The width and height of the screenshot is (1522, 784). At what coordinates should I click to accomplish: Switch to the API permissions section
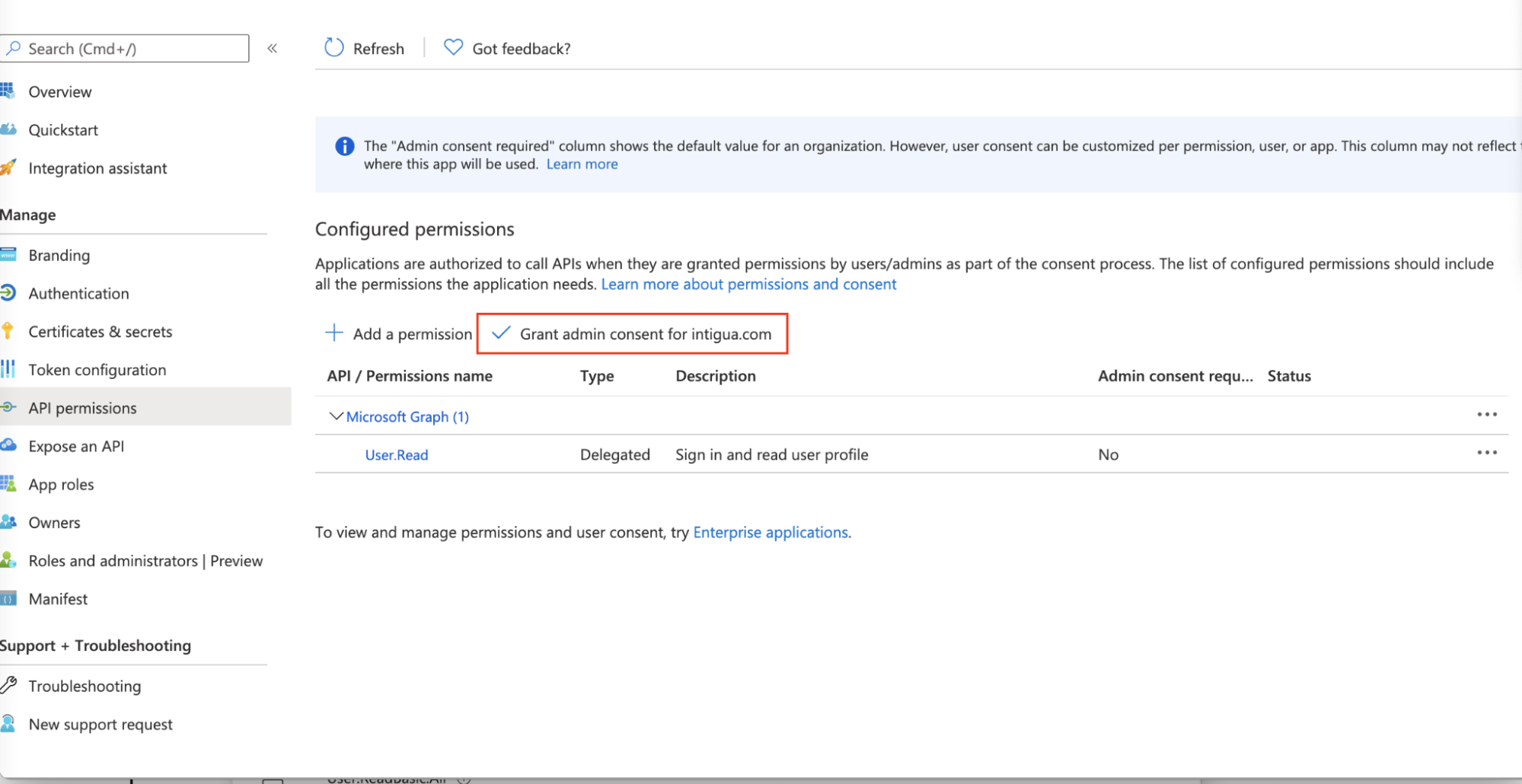pyautogui.click(x=84, y=407)
